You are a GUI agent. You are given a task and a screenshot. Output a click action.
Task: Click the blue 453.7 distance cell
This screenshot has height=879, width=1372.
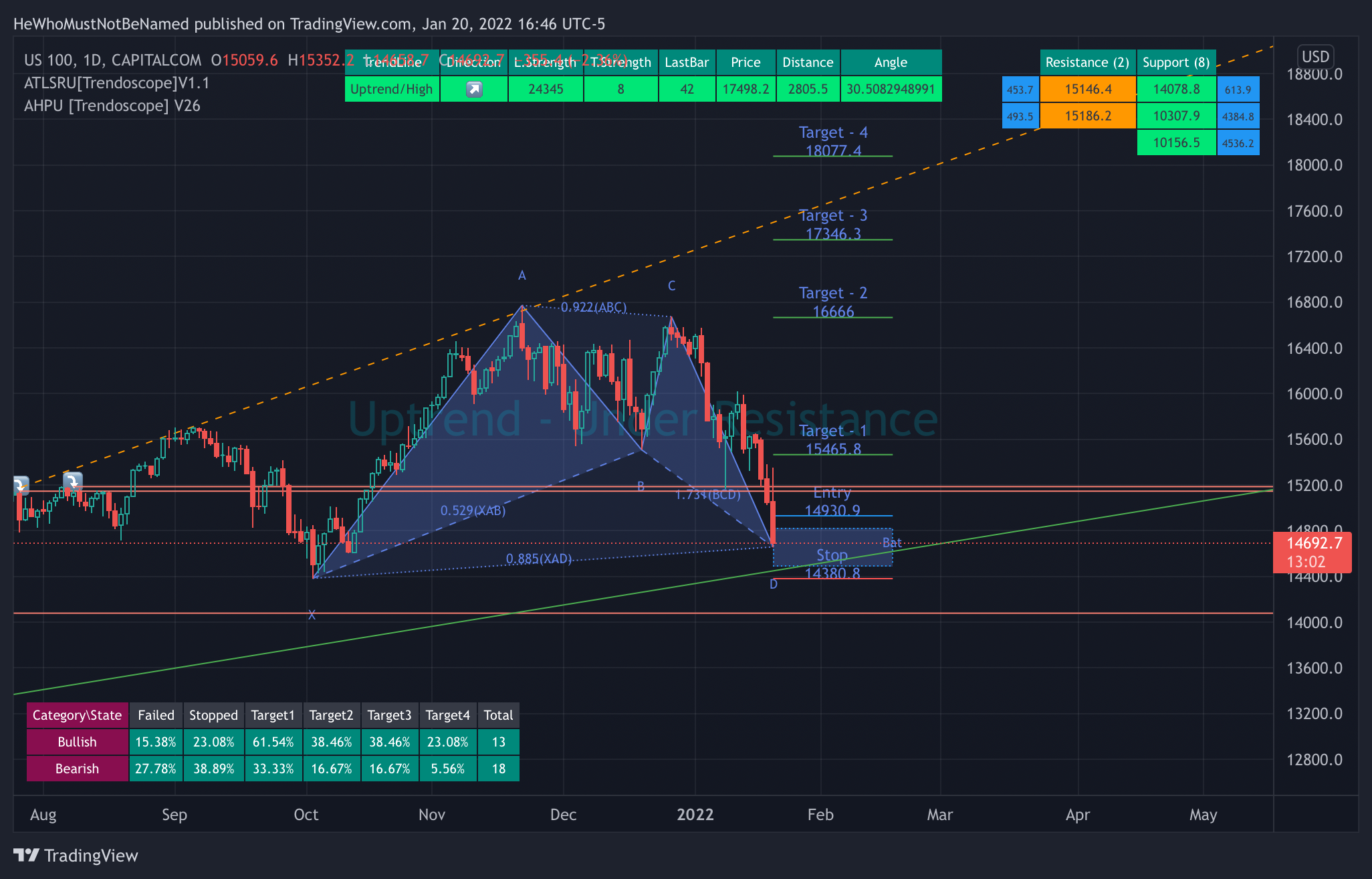pyautogui.click(x=1020, y=90)
